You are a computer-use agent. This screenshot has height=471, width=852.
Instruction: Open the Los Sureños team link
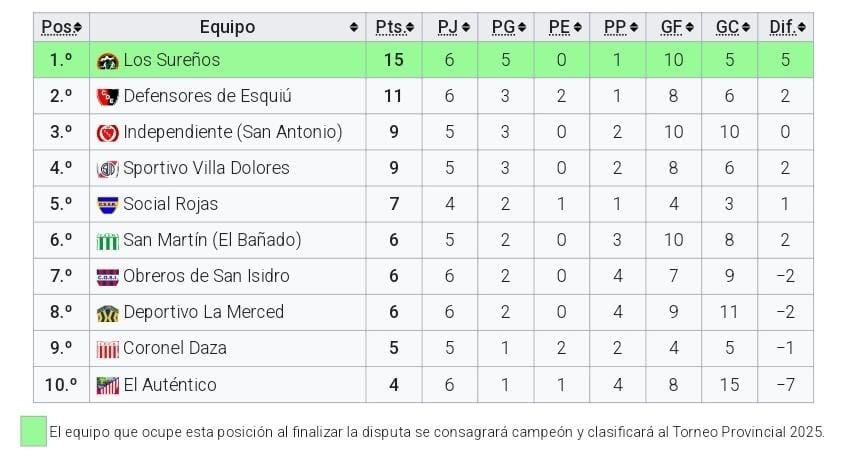(171, 60)
